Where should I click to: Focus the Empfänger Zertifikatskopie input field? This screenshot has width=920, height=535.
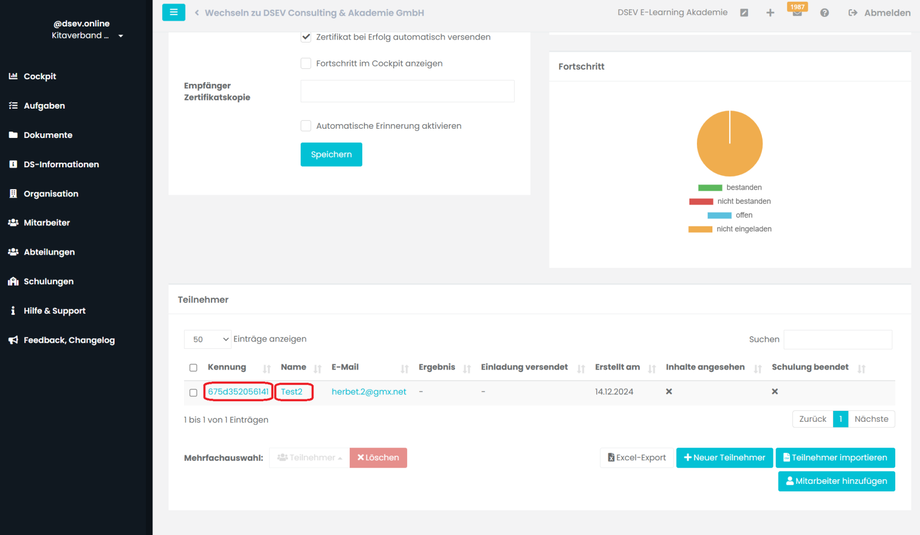[408, 91]
